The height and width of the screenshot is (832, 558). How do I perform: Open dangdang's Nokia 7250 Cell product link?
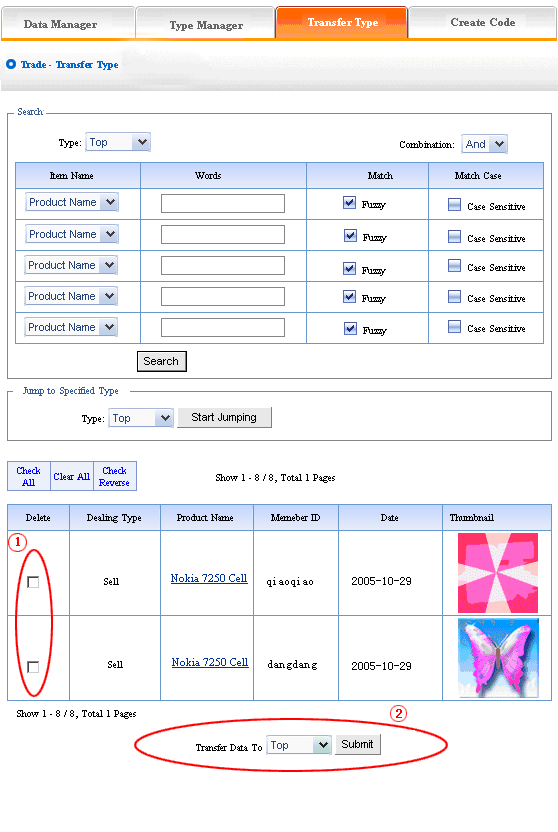(x=210, y=662)
